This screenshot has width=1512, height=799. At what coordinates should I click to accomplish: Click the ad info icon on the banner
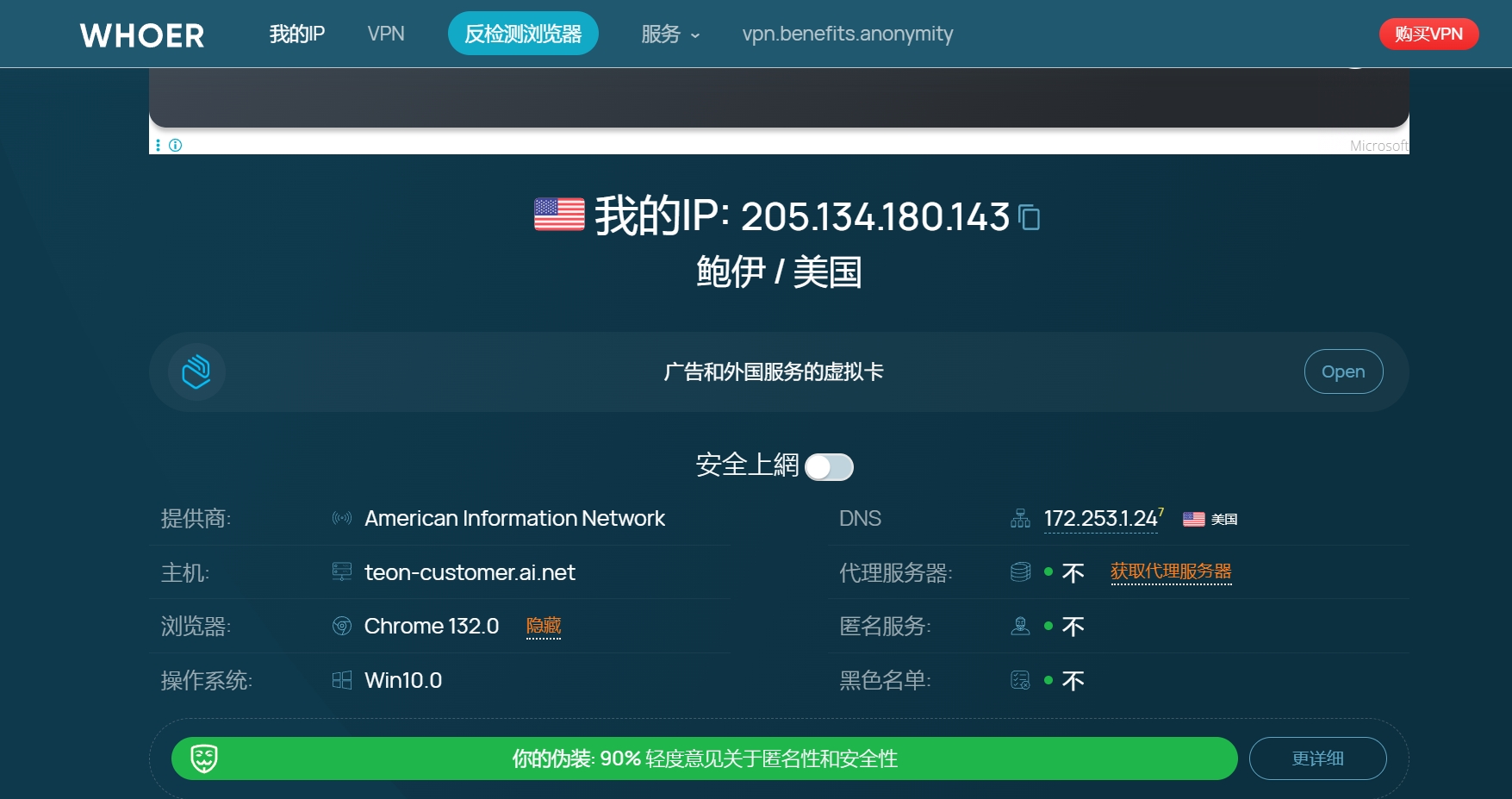pyautogui.click(x=176, y=145)
